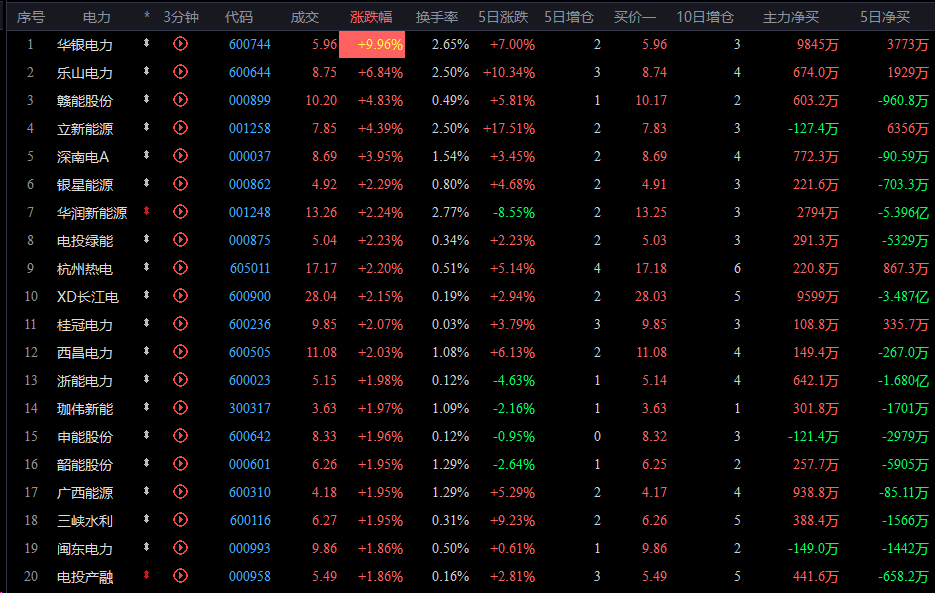Open stock code 600900 link
The image size is (935, 593).
click(249, 296)
